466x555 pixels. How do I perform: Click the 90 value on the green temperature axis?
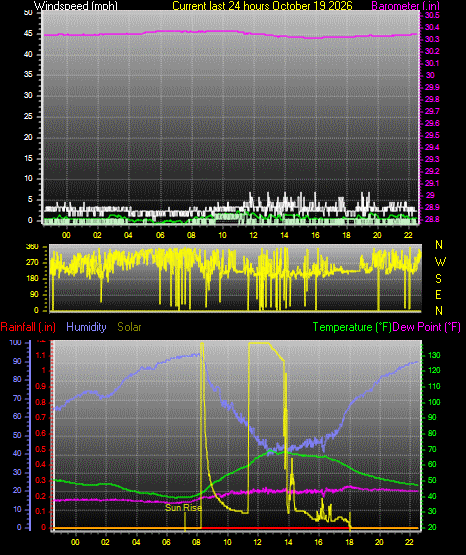point(432,418)
